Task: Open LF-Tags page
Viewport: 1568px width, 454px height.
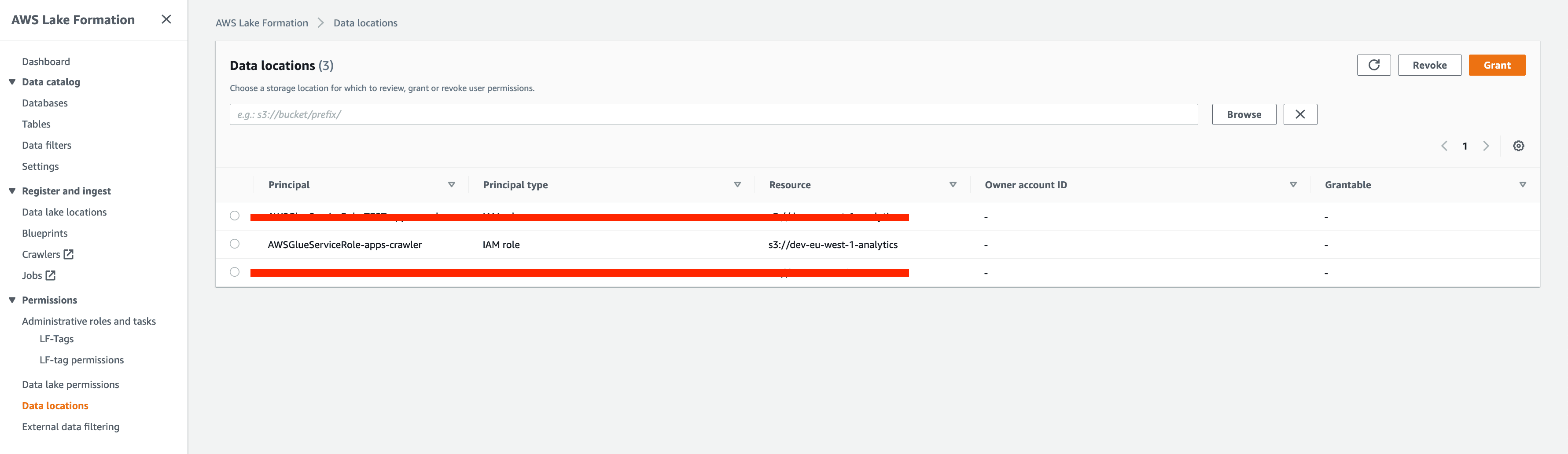Action: (x=57, y=339)
